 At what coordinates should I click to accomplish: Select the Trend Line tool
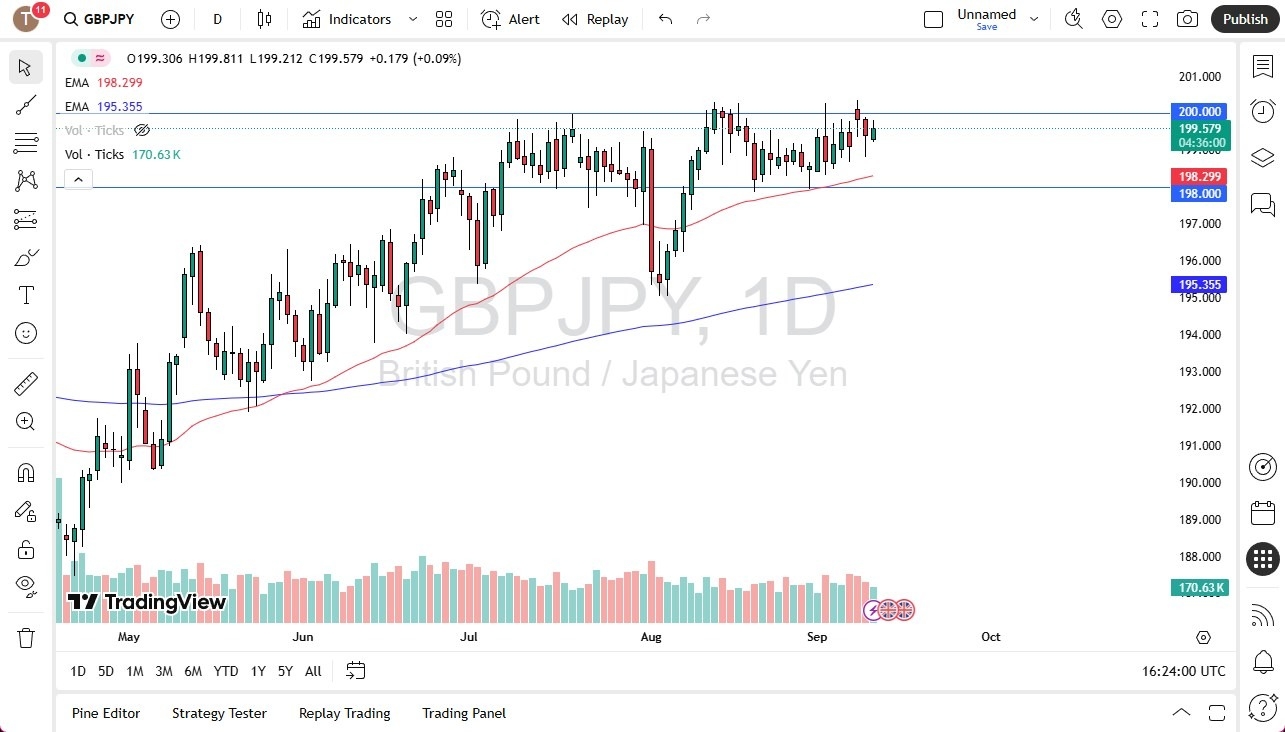click(26, 104)
